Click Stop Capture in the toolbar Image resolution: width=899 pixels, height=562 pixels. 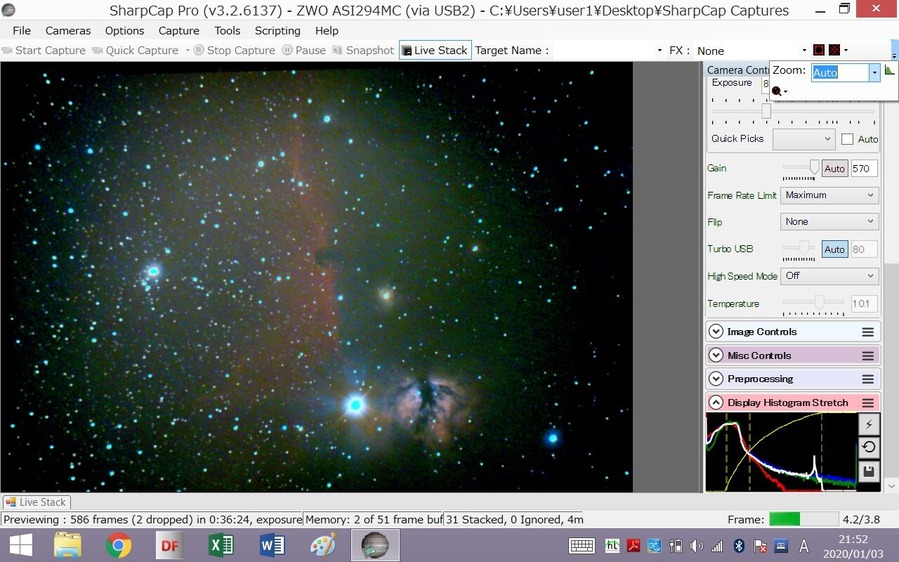click(234, 50)
